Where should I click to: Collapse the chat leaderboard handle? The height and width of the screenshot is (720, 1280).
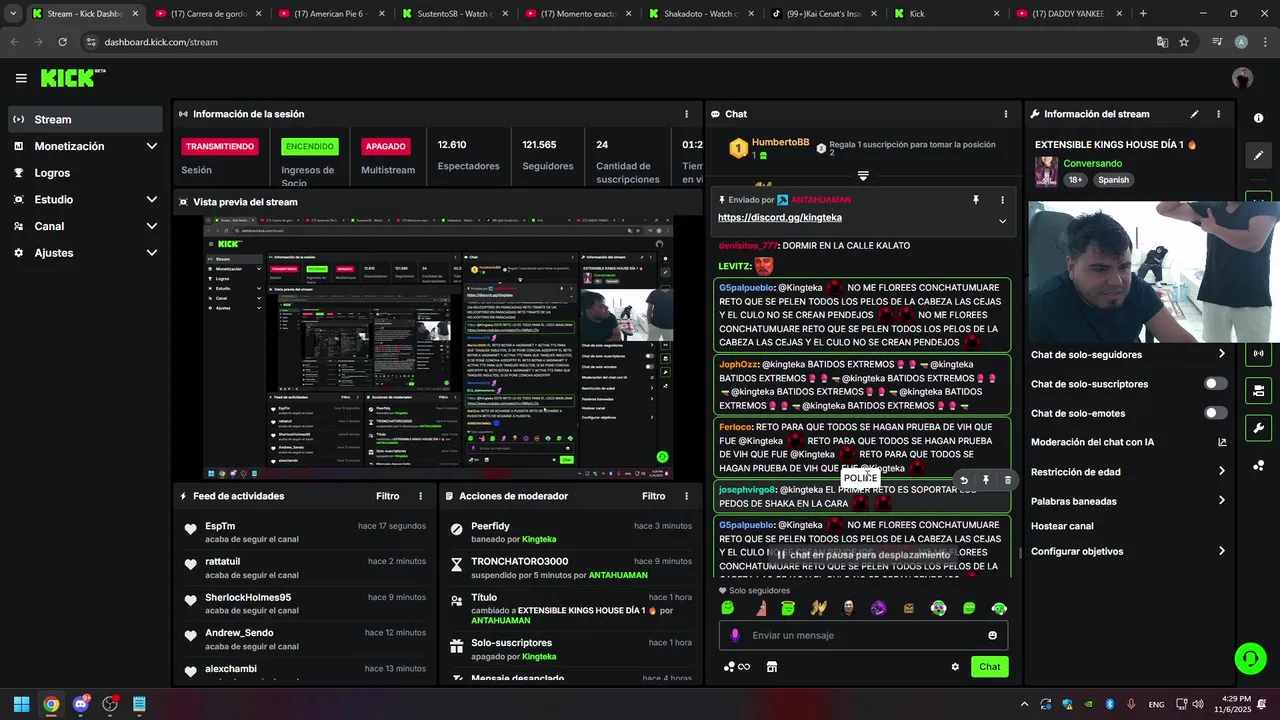pyautogui.click(x=863, y=176)
